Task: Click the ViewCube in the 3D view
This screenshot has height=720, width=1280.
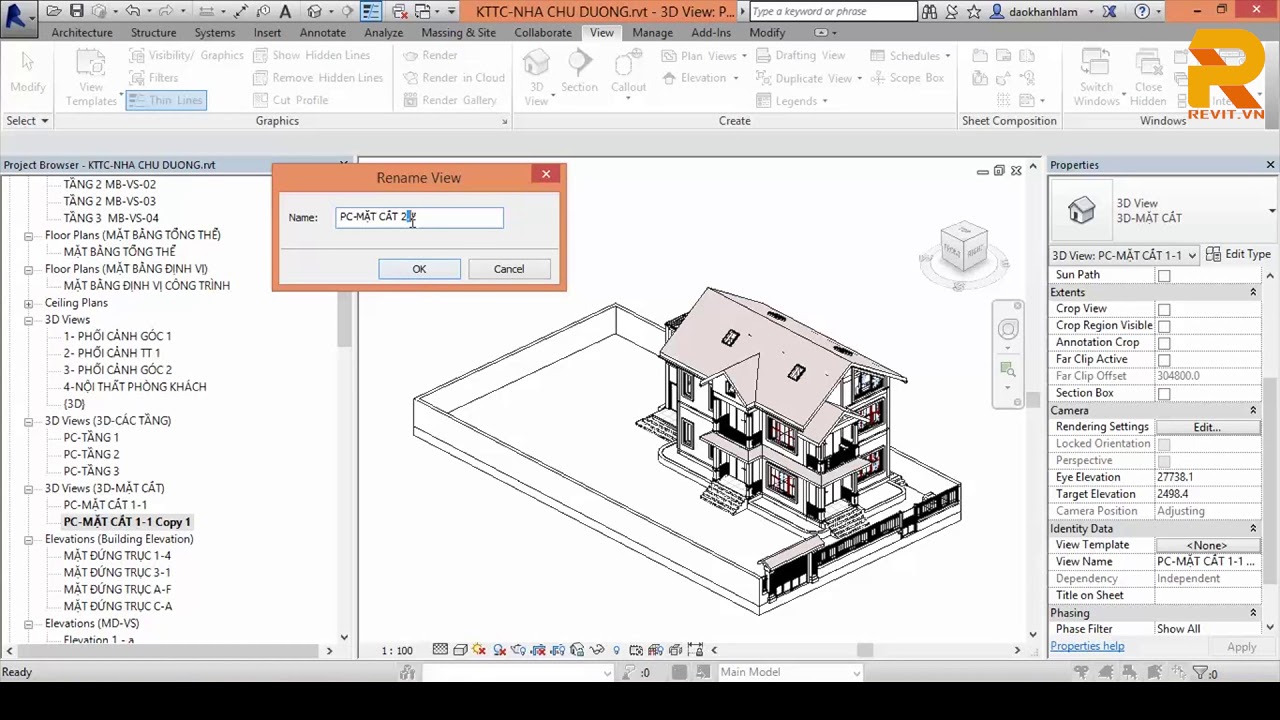Action: [x=964, y=248]
